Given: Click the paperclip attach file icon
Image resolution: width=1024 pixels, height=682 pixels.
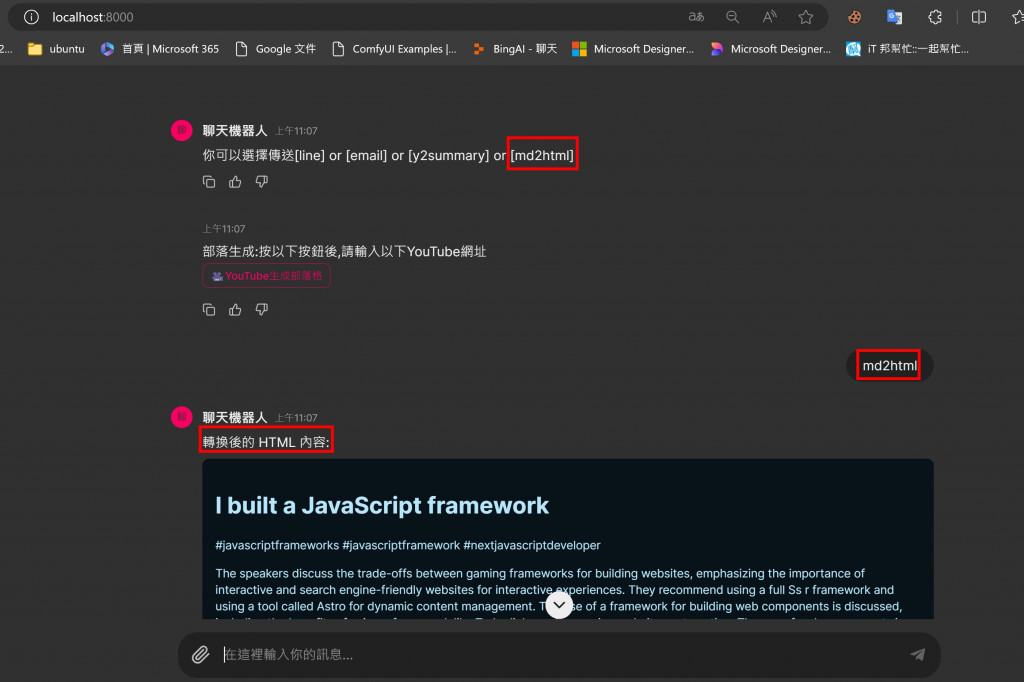Looking at the screenshot, I should pos(200,655).
